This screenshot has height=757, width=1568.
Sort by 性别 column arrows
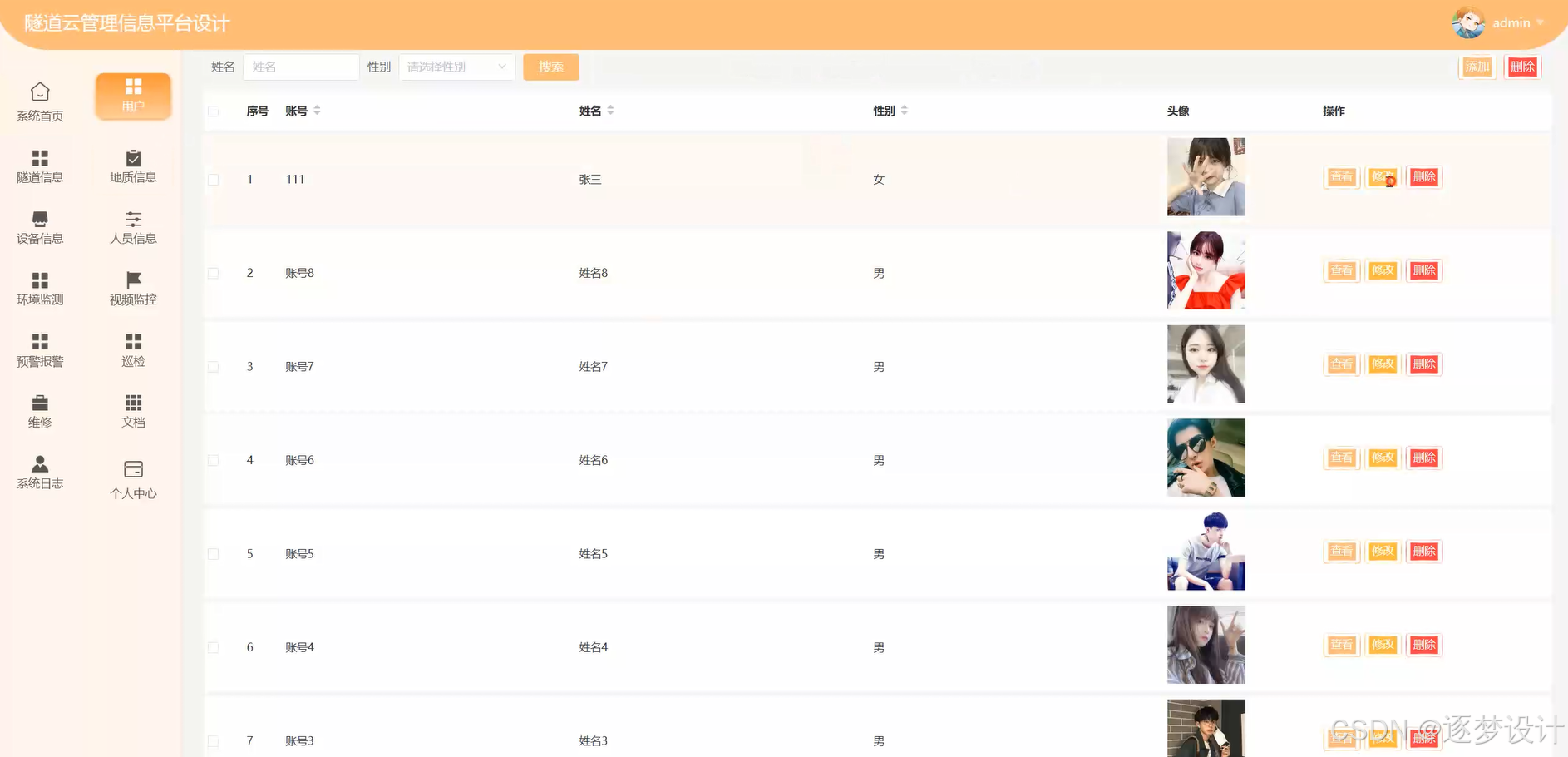[x=905, y=111]
